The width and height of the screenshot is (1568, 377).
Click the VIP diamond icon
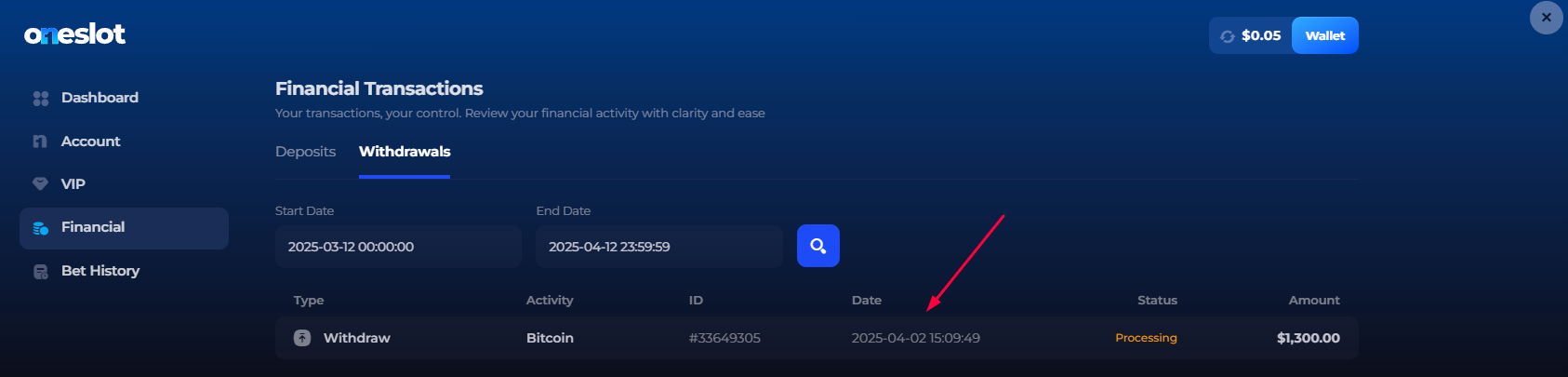[x=40, y=184]
